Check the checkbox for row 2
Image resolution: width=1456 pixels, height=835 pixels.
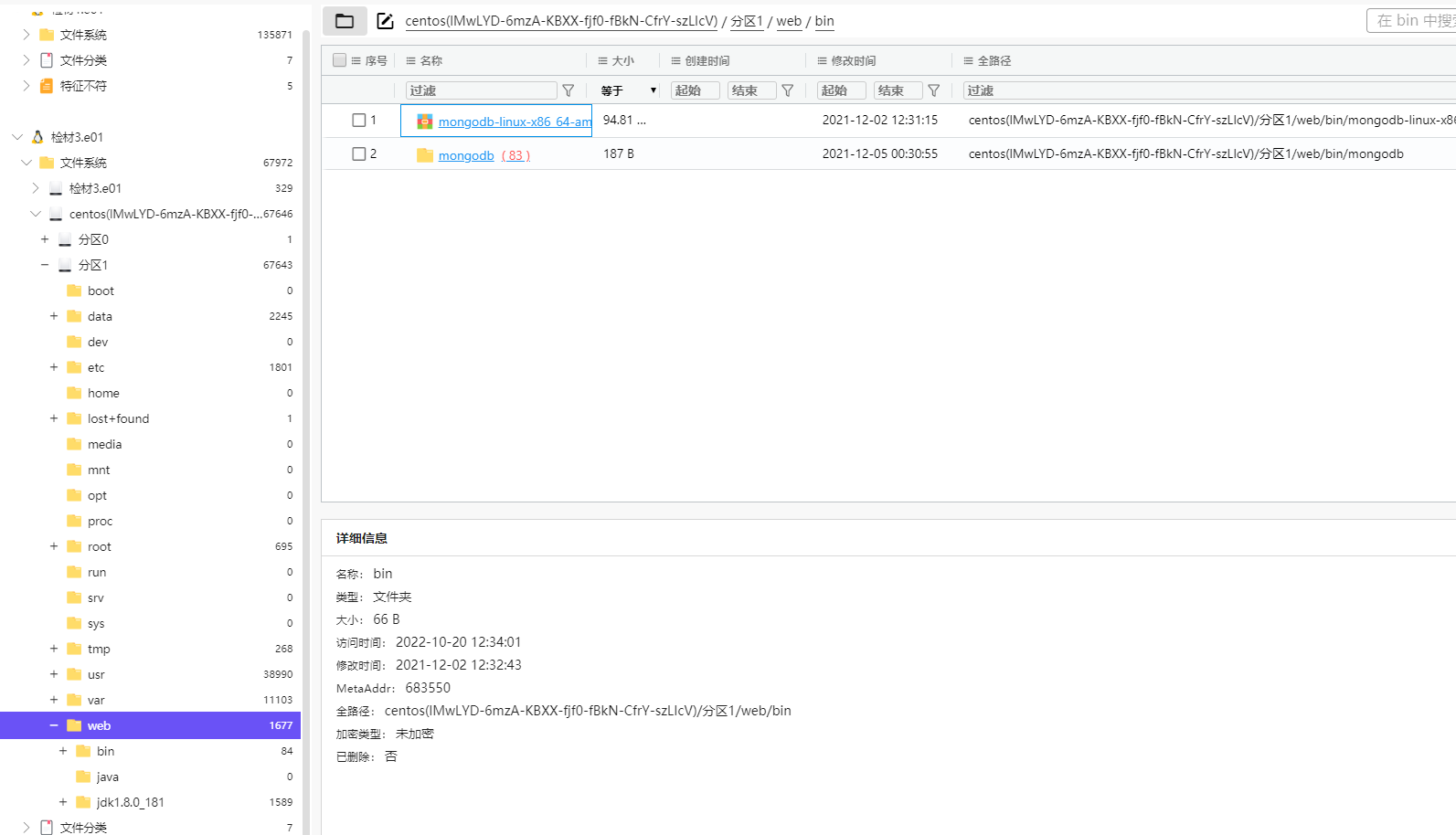point(359,154)
